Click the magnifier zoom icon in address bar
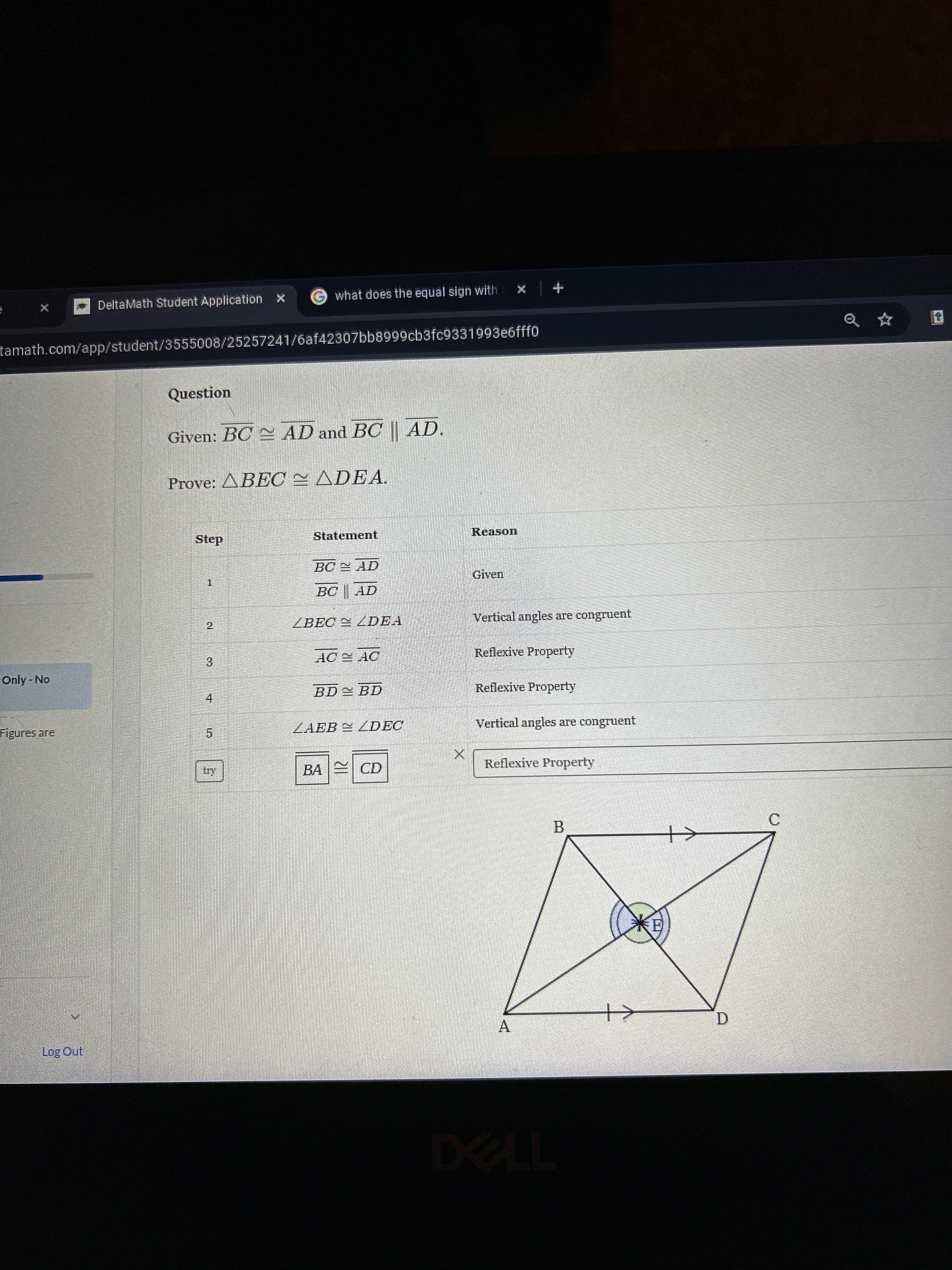The image size is (952, 1270). 852,320
